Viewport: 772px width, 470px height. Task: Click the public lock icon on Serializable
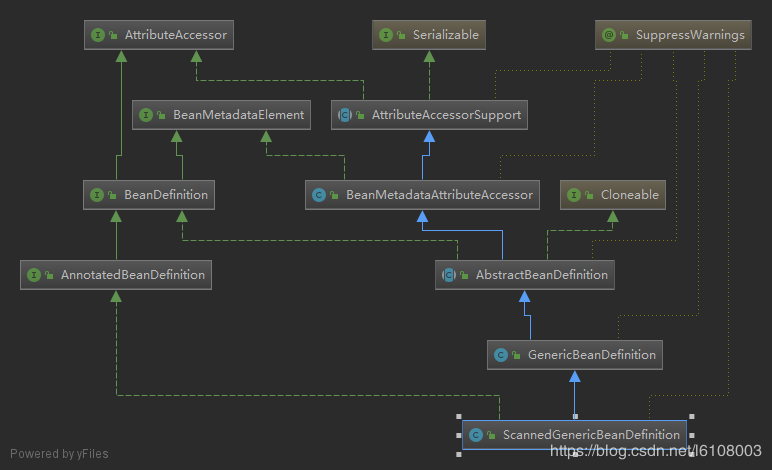coord(401,35)
